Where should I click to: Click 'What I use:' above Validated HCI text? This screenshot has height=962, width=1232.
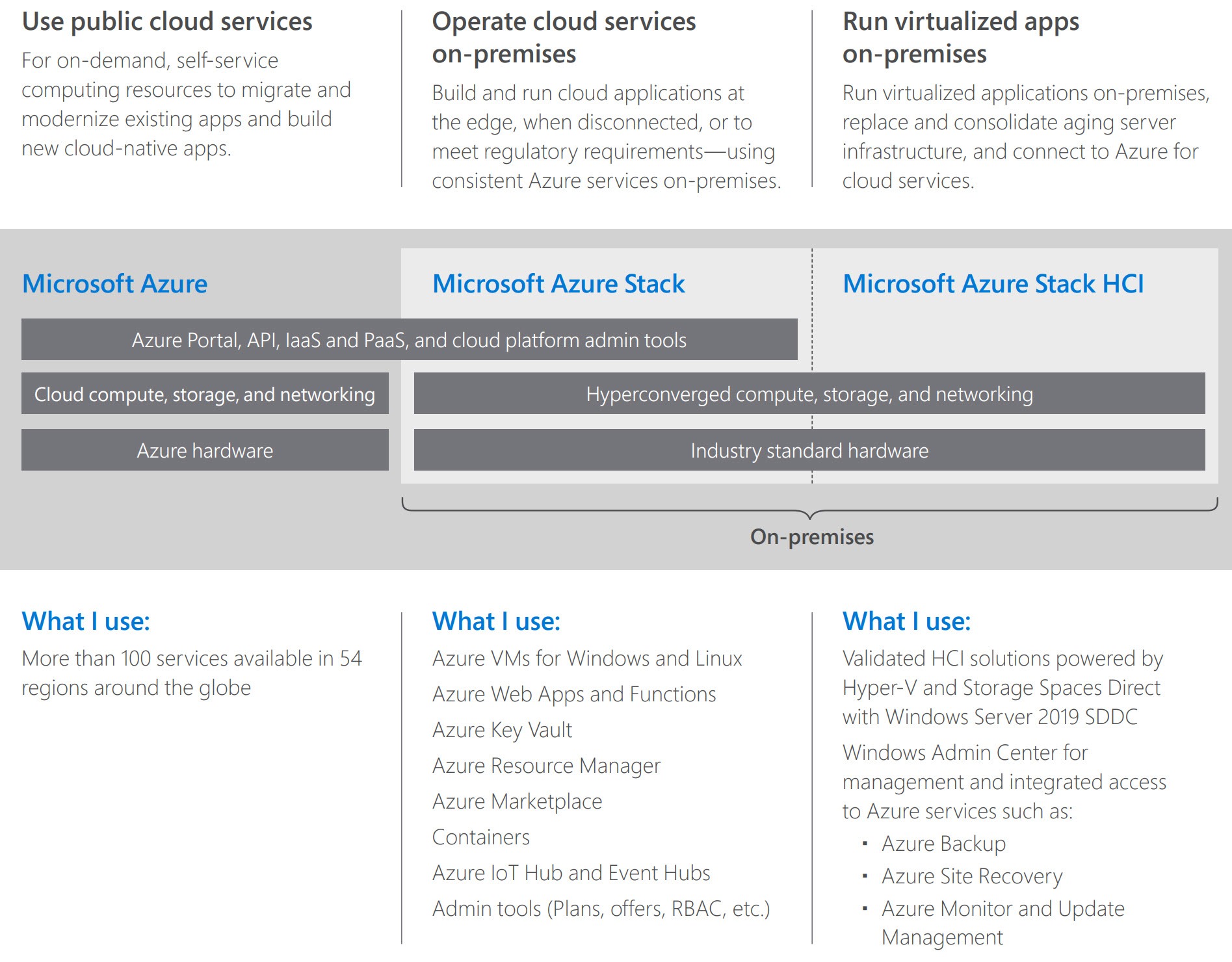[906, 621]
